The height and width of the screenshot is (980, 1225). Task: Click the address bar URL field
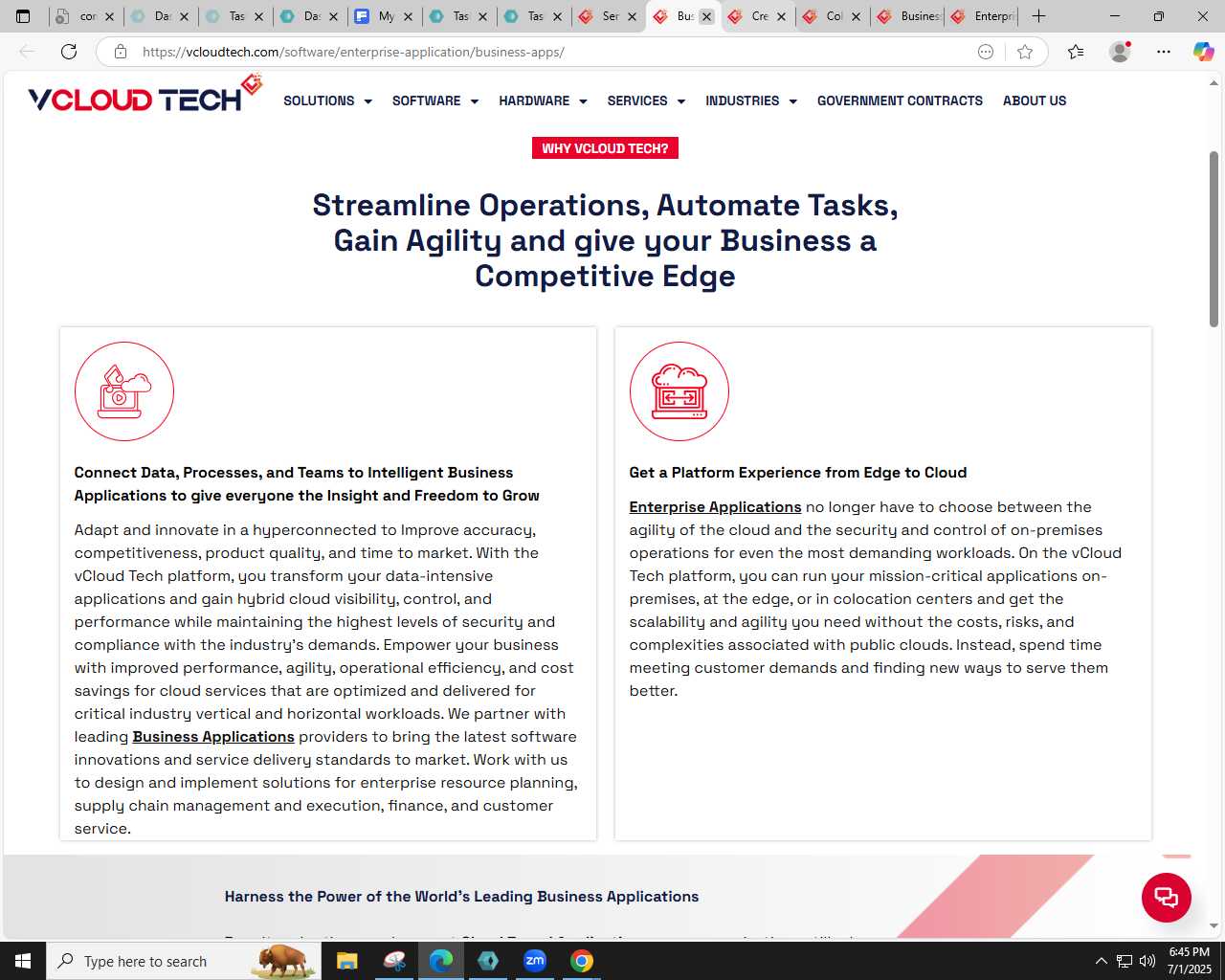[550, 52]
